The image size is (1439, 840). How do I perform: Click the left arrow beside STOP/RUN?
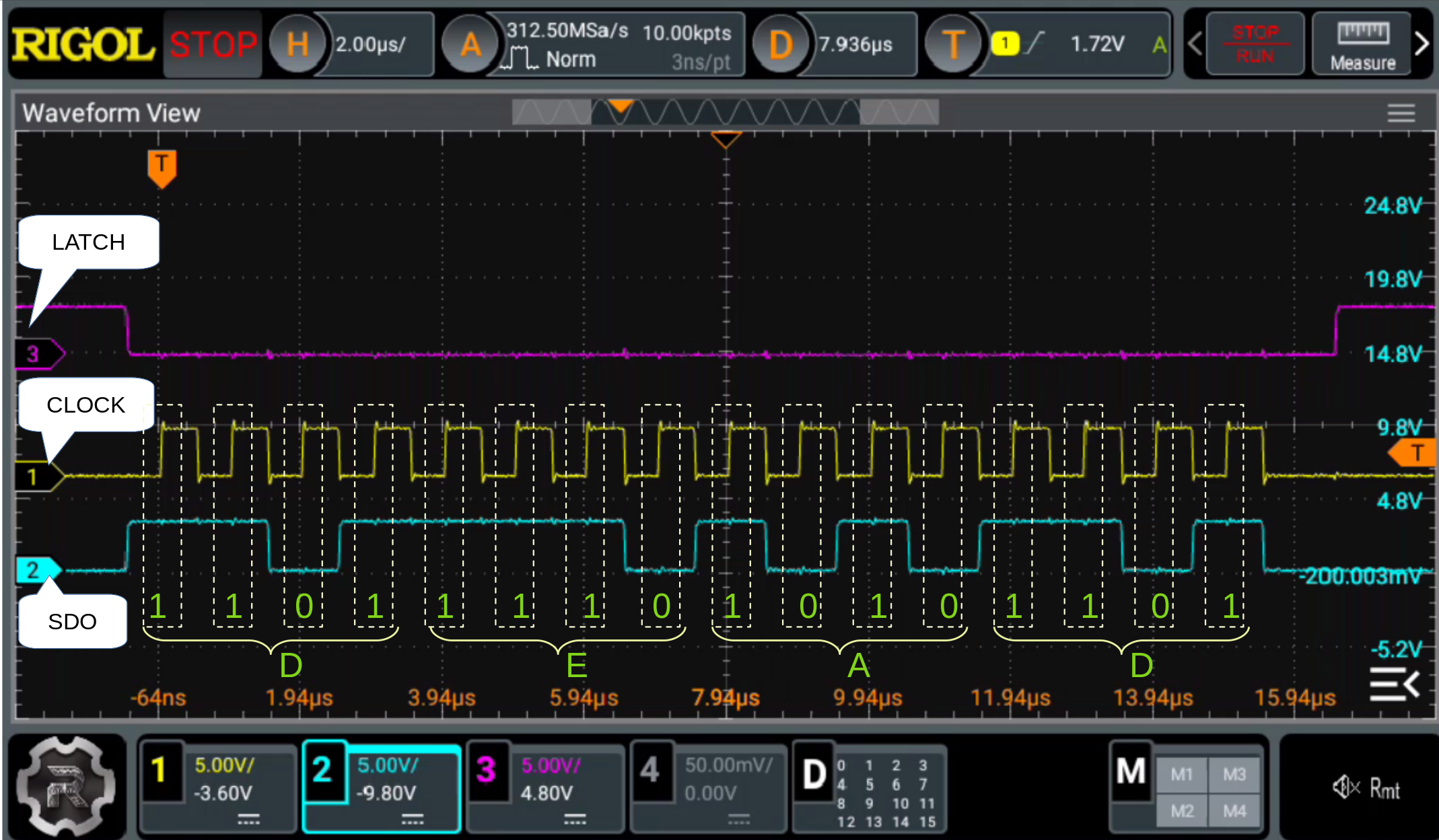pos(1195,44)
